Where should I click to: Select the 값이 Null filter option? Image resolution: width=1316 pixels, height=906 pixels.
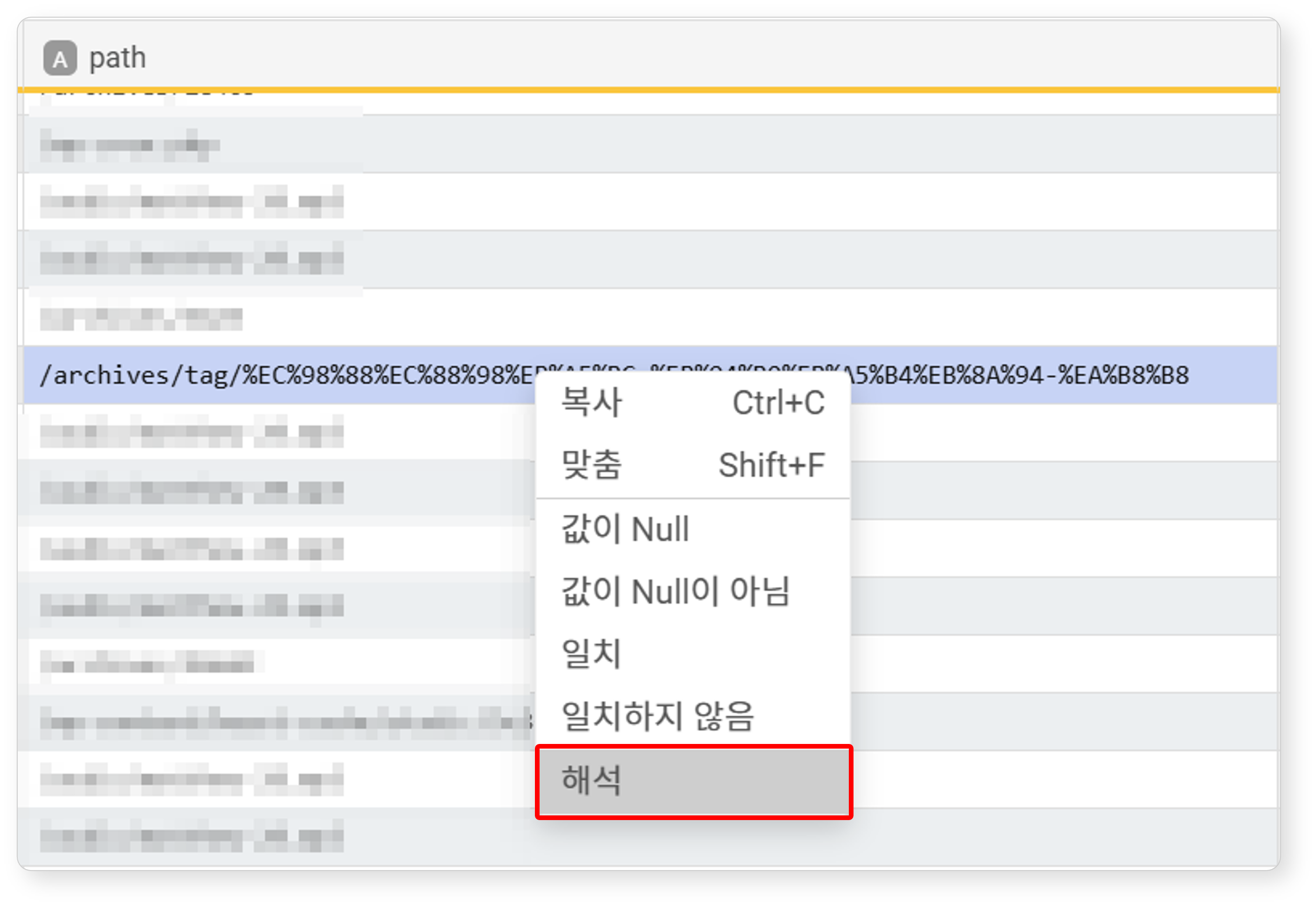(x=693, y=529)
